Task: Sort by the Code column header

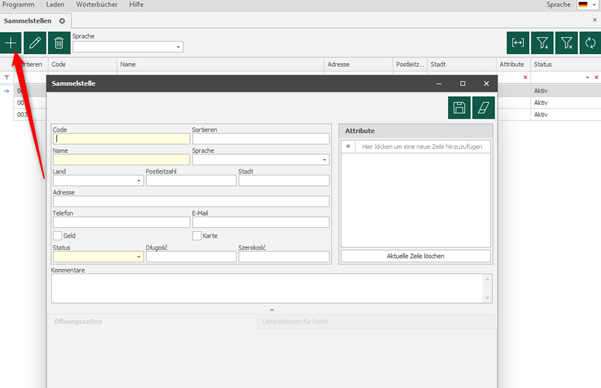Action: pyautogui.click(x=82, y=64)
